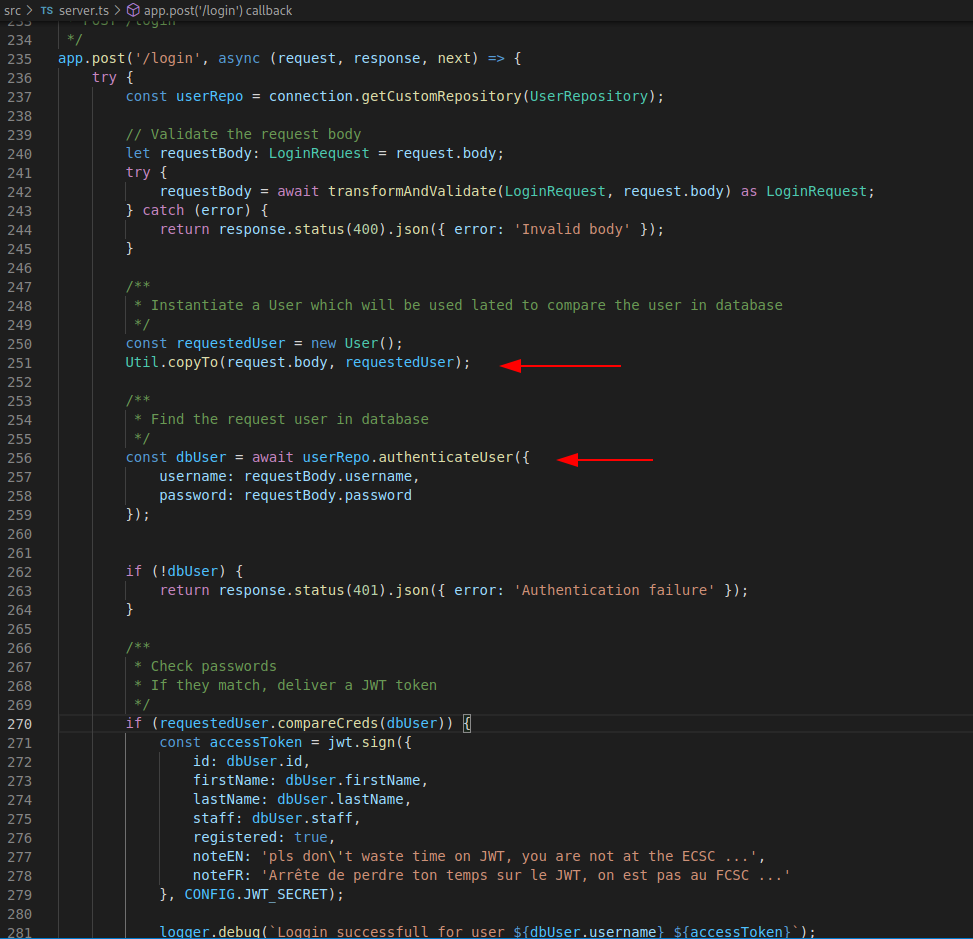The height and width of the screenshot is (939, 973).
Task: Select line number 270 in the gutter
Action: (x=20, y=723)
